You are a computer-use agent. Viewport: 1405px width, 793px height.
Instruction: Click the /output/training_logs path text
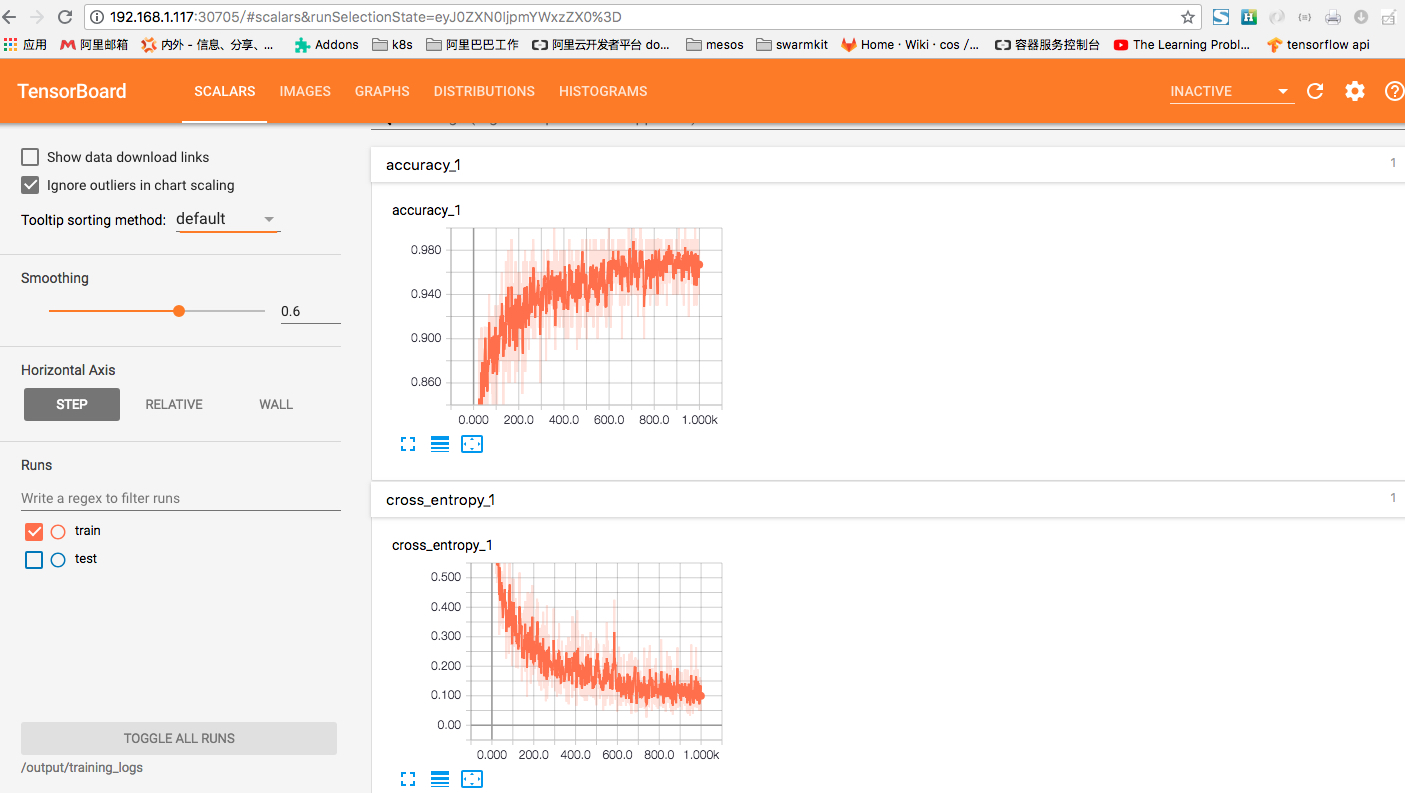click(x=82, y=768)
